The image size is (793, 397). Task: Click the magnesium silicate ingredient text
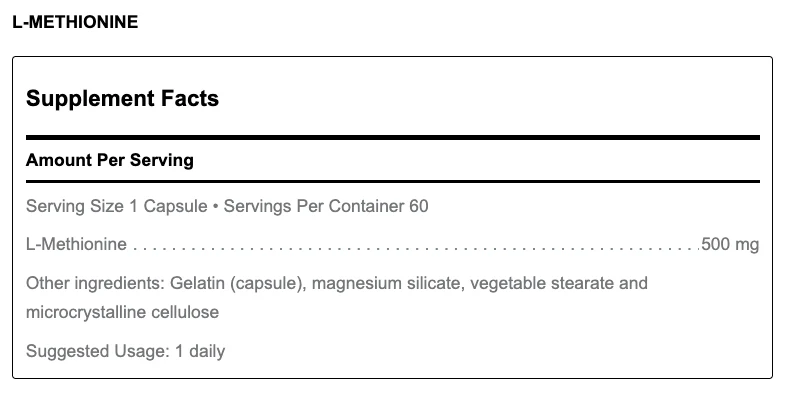point(388,283)
